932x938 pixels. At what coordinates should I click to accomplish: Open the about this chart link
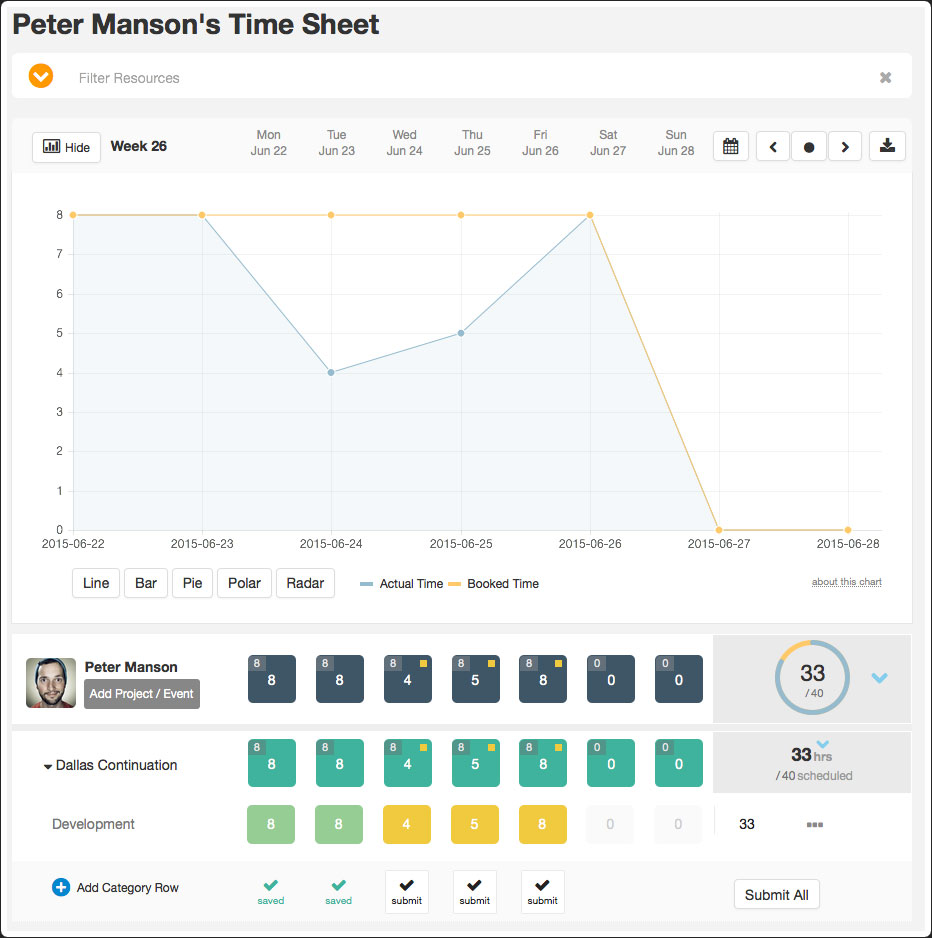tap(846, 581)
